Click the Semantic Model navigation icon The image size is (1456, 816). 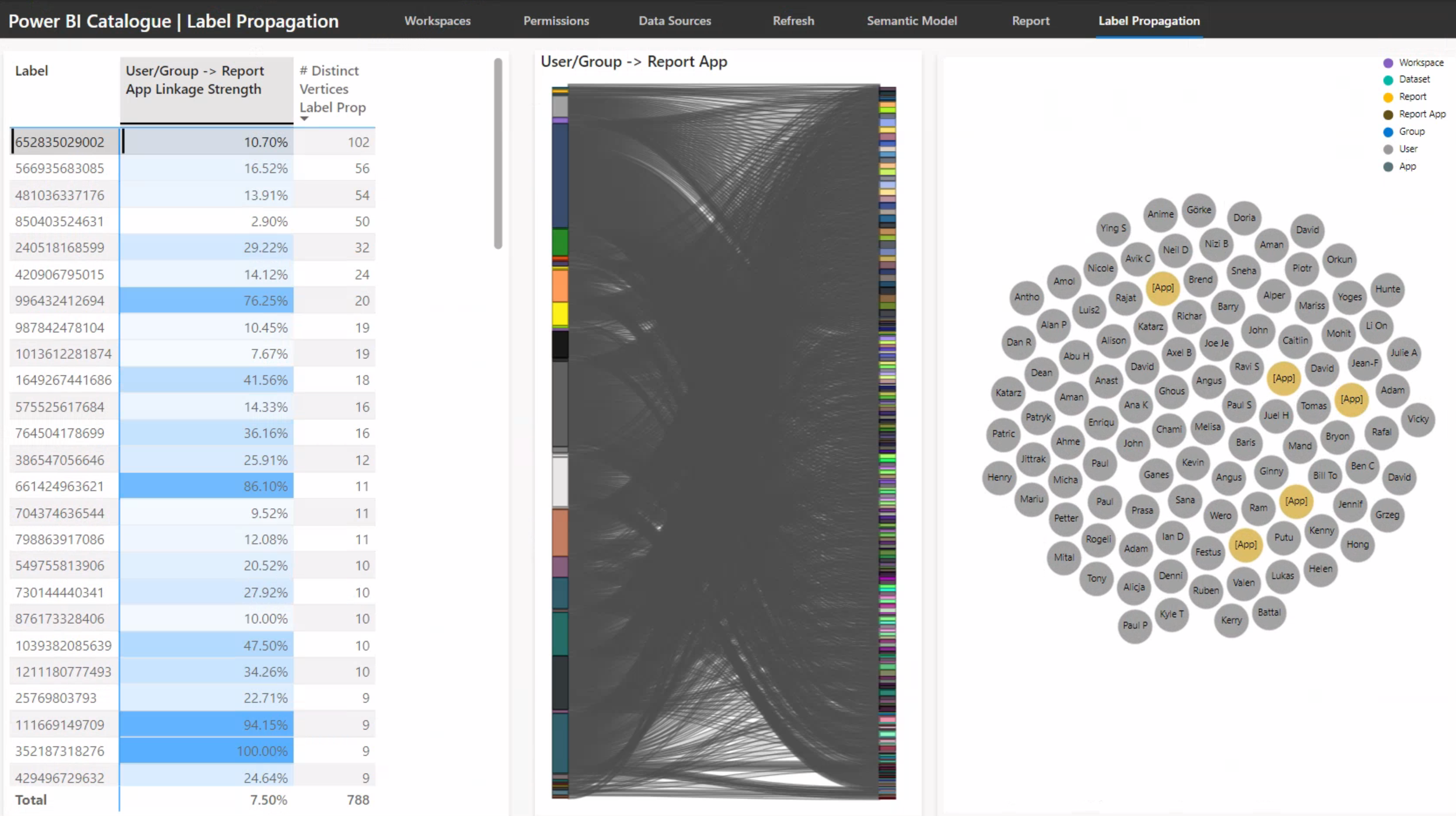(911, 20)
